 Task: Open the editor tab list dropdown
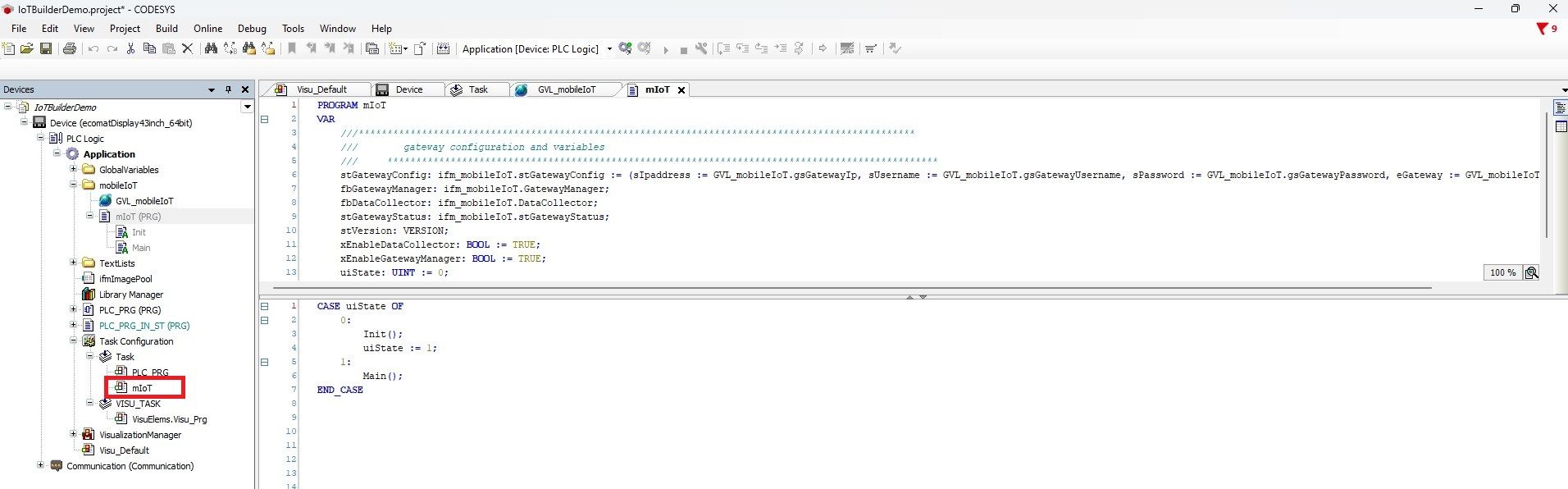[1563, 89]
